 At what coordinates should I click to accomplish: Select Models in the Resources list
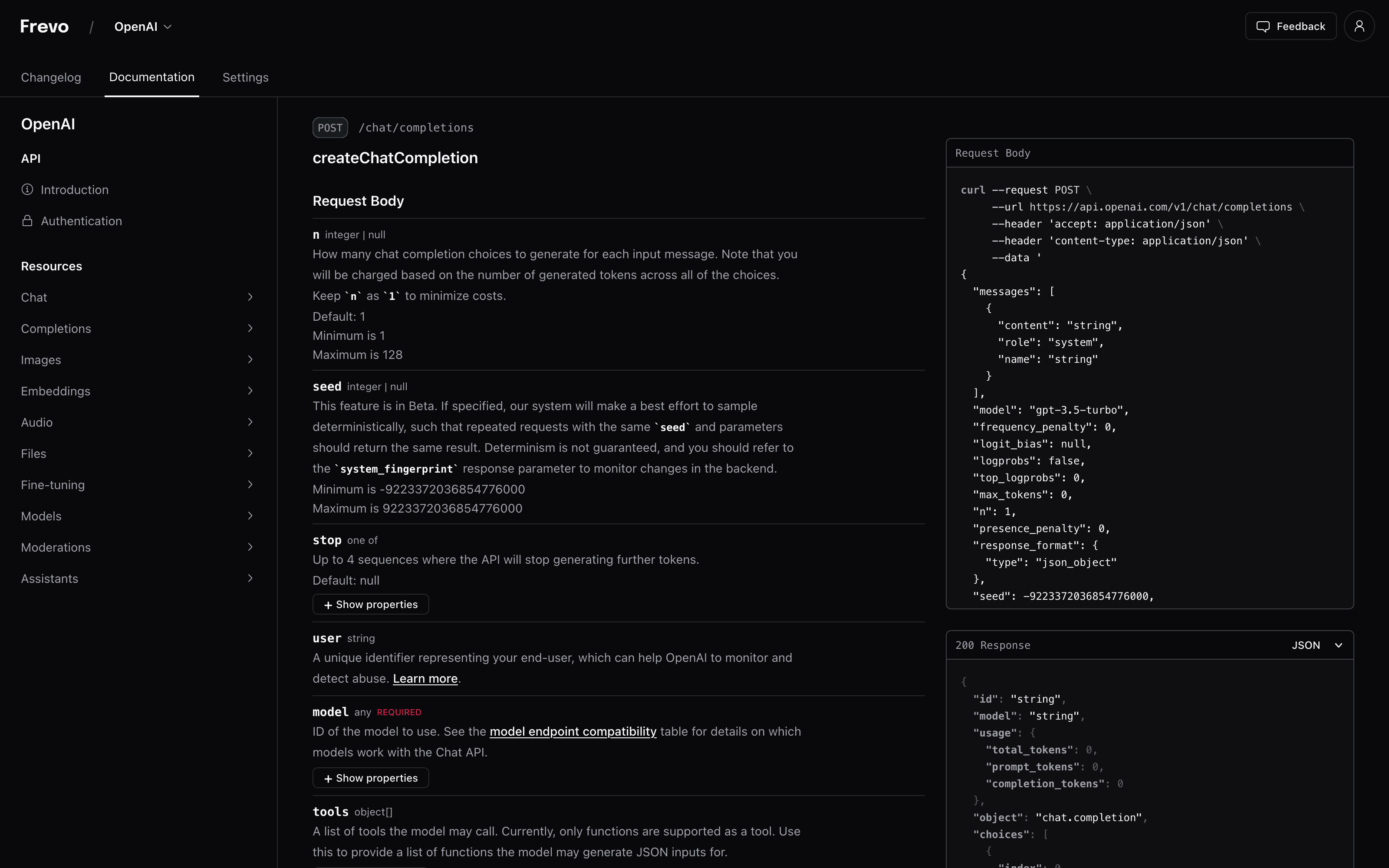41,516
